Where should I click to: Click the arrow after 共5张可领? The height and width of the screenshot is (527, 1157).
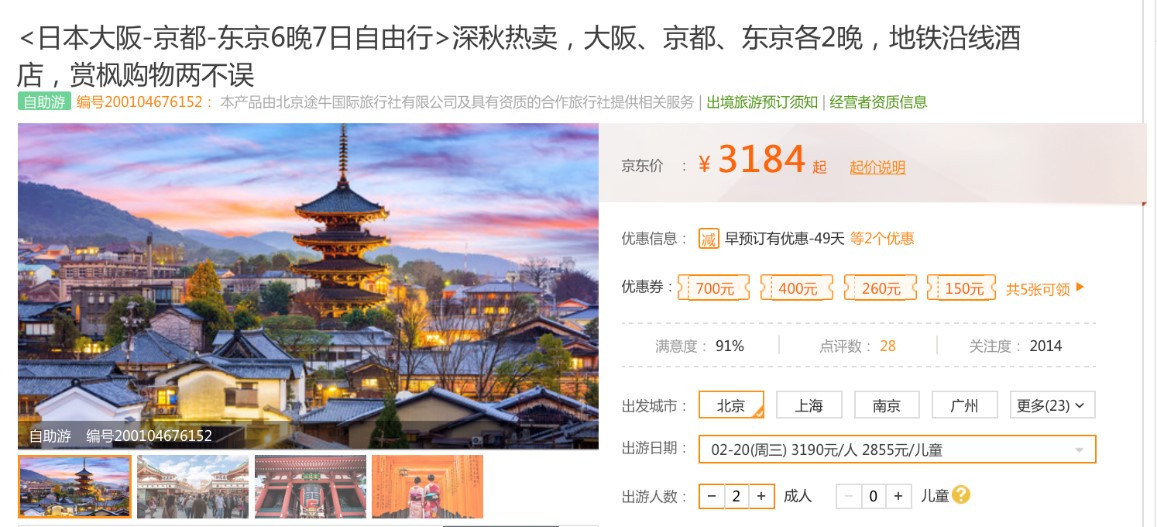pyautogui.click(x=1080, y=288)
